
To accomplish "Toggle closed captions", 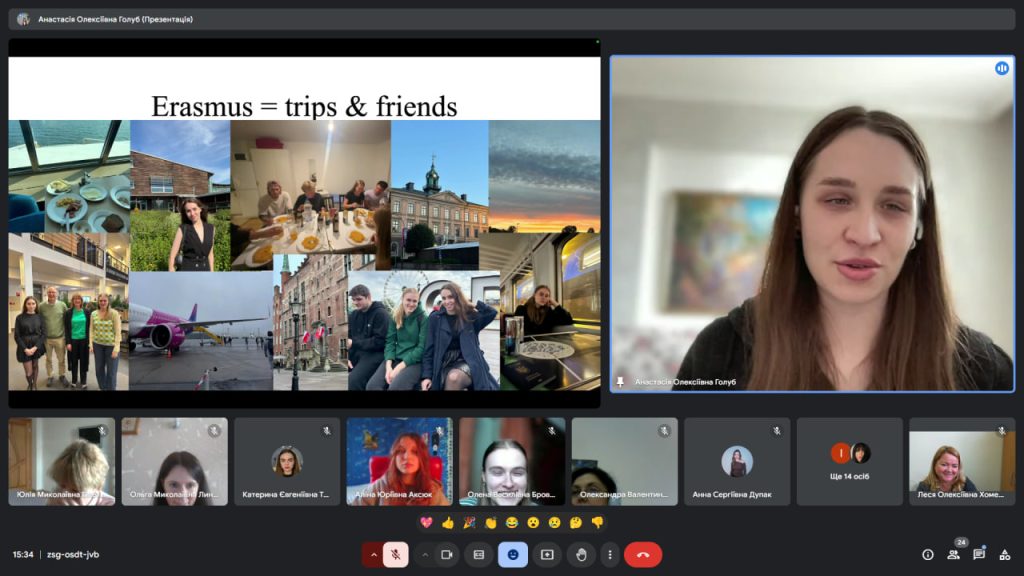I will (x=479, y=554).
